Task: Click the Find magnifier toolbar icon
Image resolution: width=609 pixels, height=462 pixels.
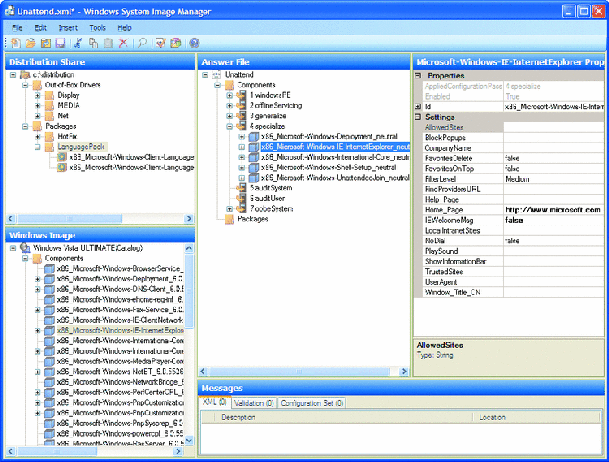Action: (x=142, y=43)
